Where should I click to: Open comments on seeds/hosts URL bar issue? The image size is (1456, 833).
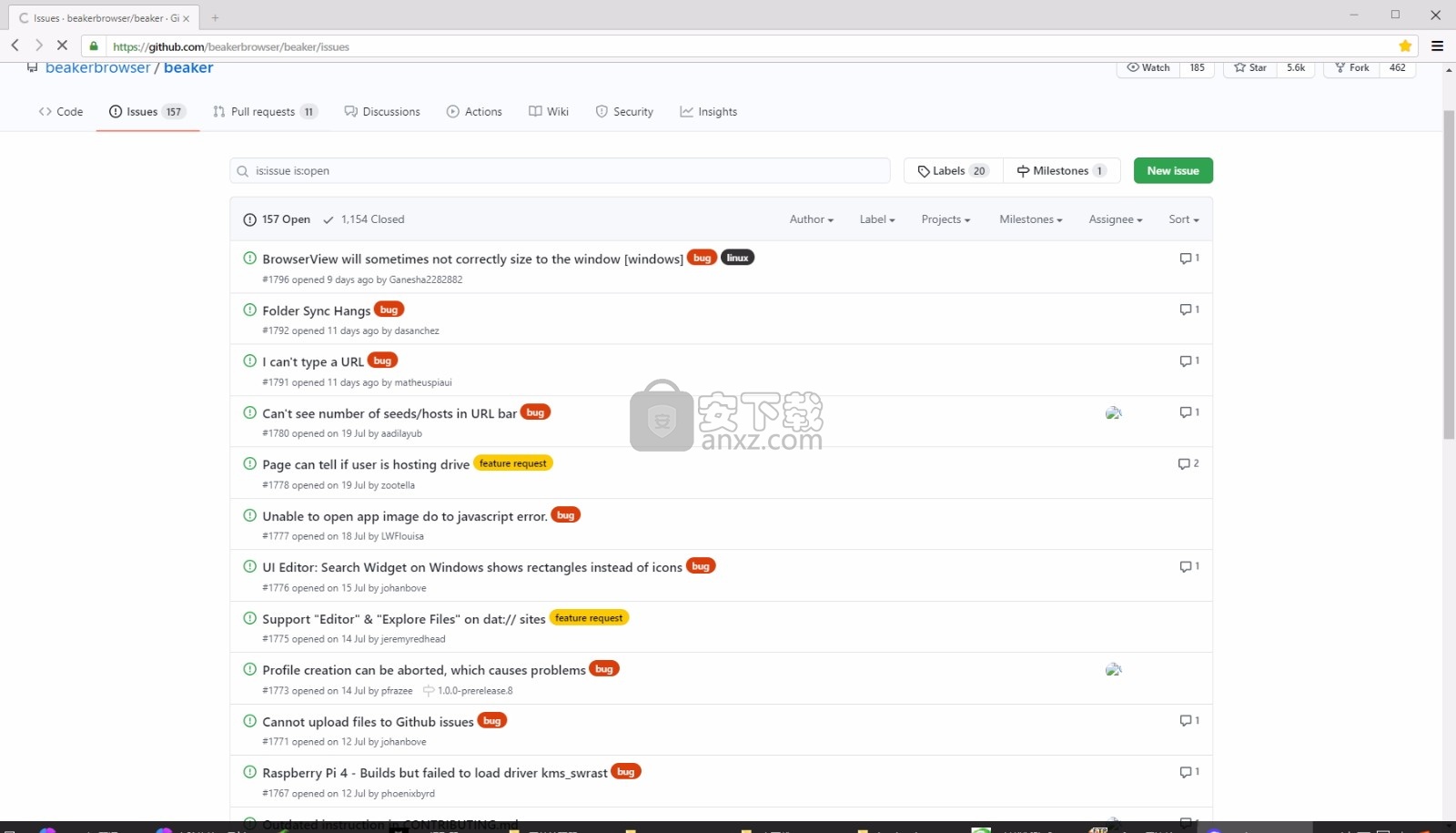tap(1189, 412)
